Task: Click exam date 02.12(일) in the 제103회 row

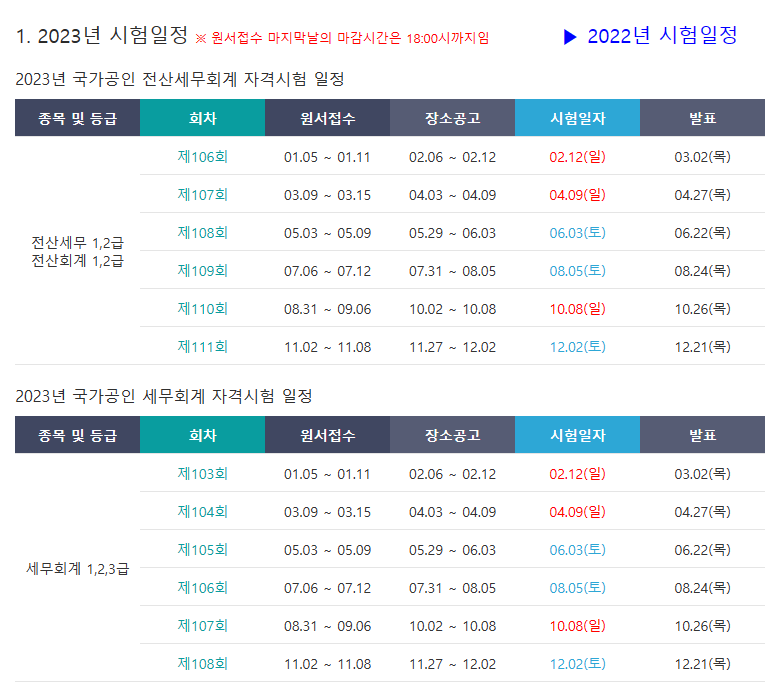Action: click(x=578, y=474)
